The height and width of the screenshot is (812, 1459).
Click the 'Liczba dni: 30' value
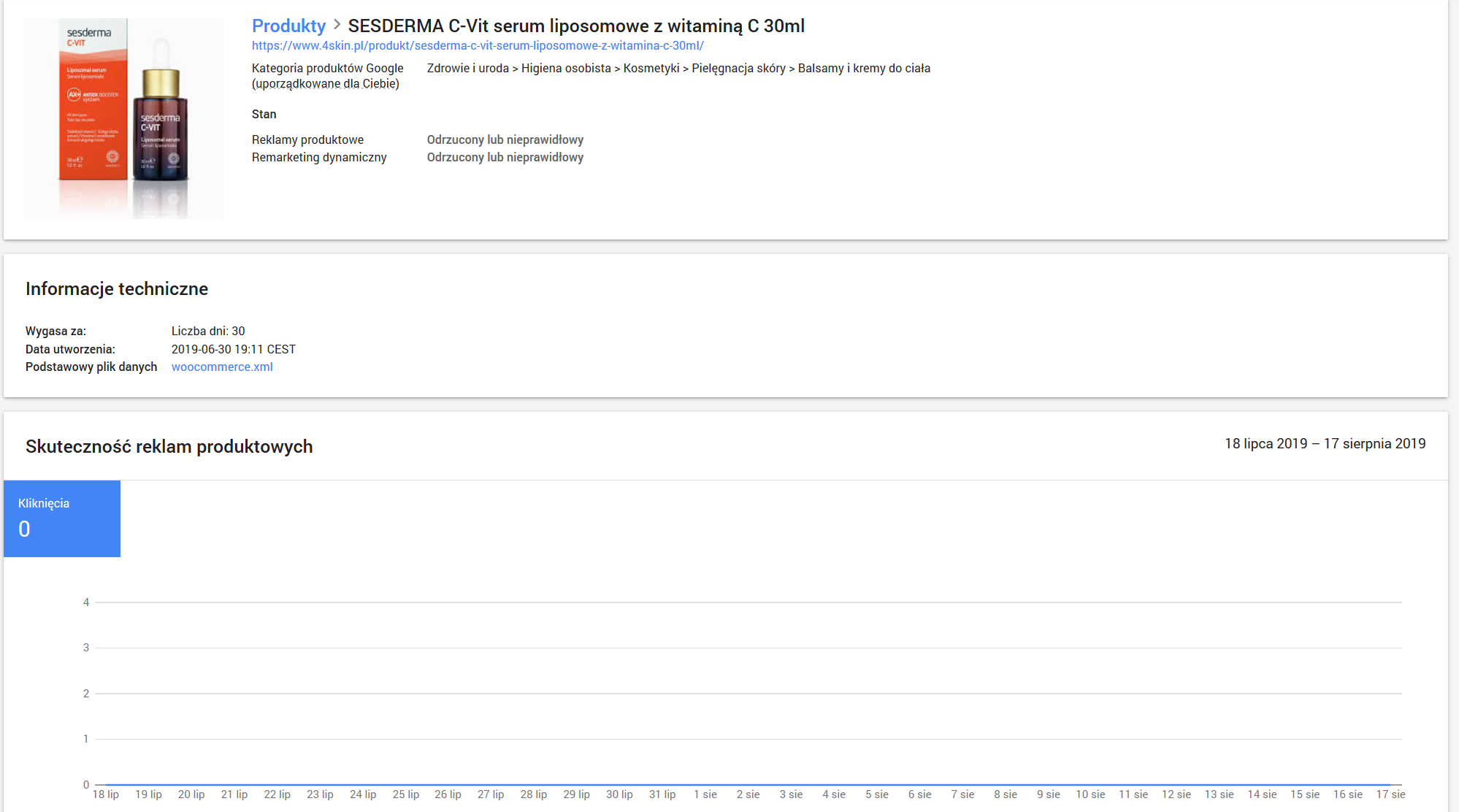[208, 331]
